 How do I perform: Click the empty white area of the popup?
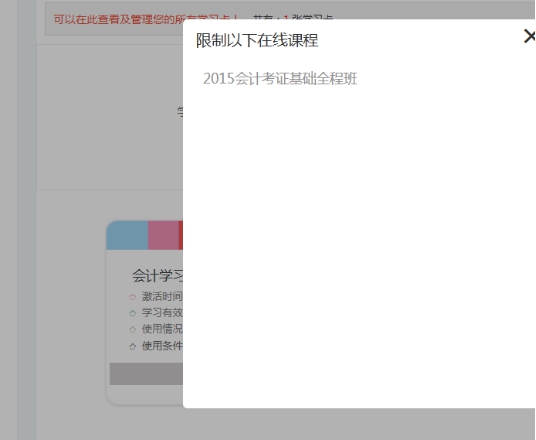pos(359,239)
